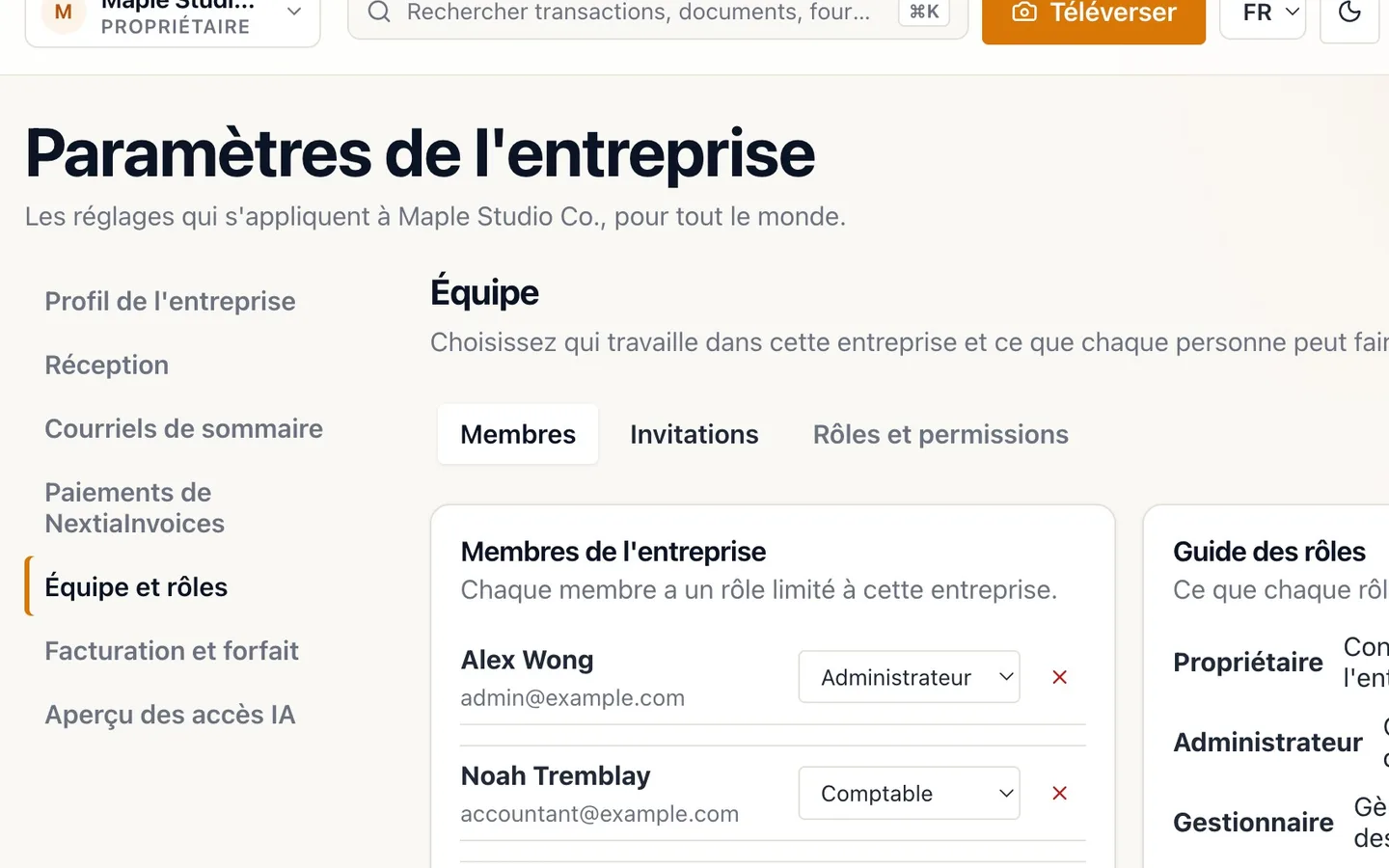Click Propriétaire in the roles guide
Image resolution: width=1389 pixels, height=868 pixels.
[x=1248, y=662]
